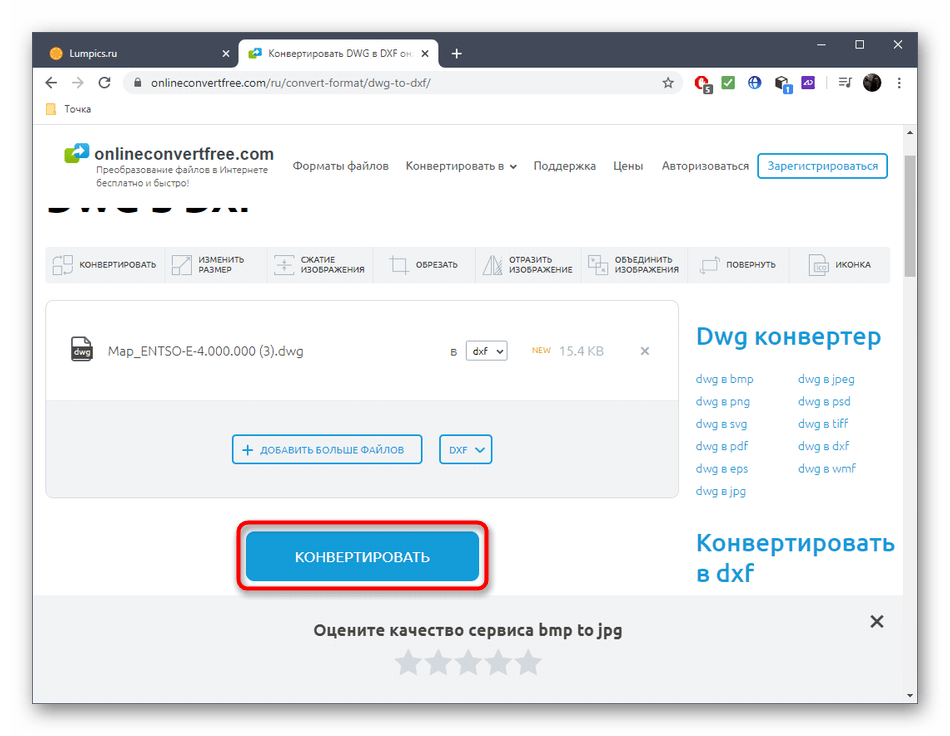The height and width of the screenshot is (736, 950).
Task: Open the Chrome profile avatar
Action: (872, 82)
